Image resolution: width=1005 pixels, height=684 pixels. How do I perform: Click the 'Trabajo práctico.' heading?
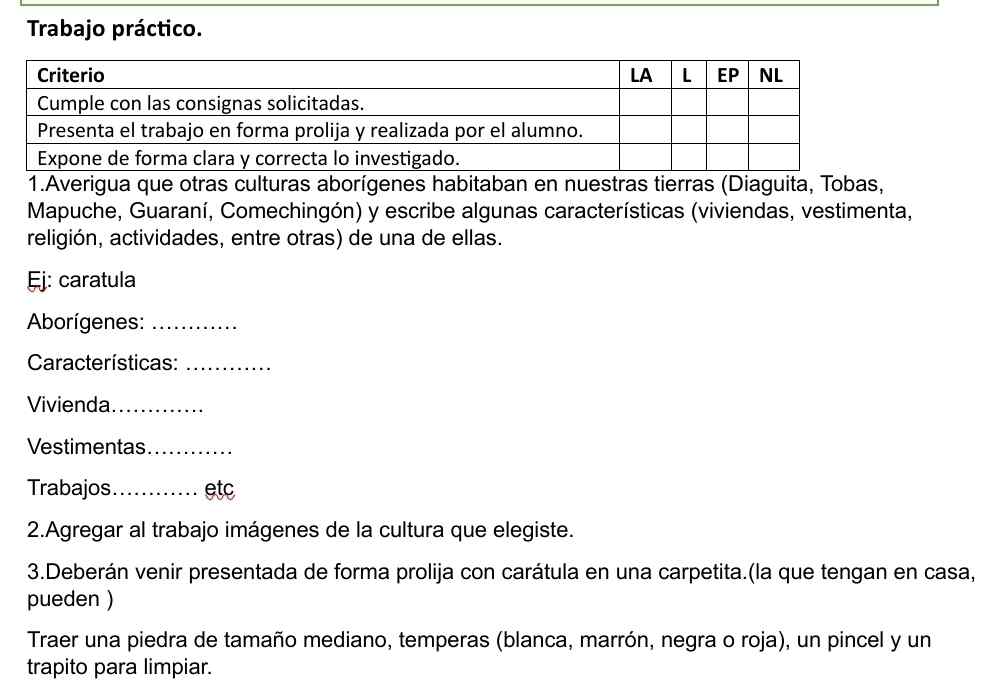coord(114,29)
